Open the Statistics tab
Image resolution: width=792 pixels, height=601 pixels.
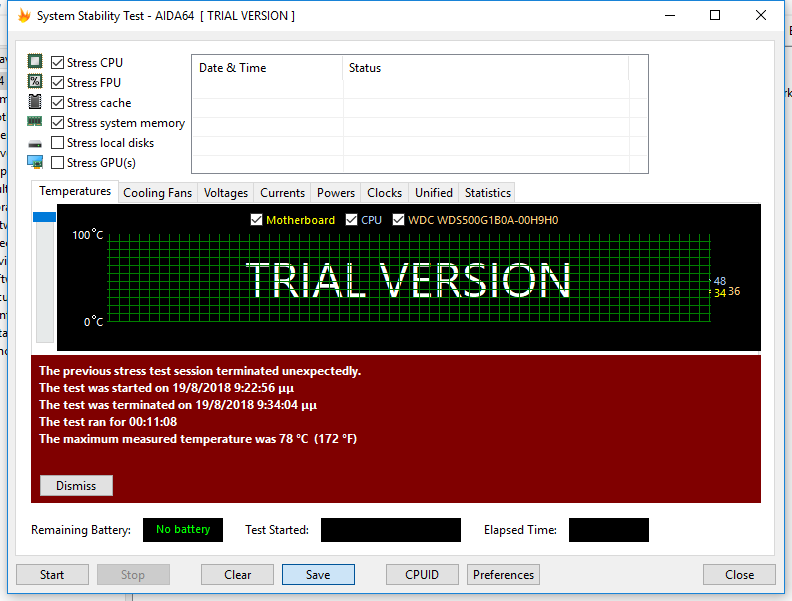pyautogui.click(x=487, y=193)
